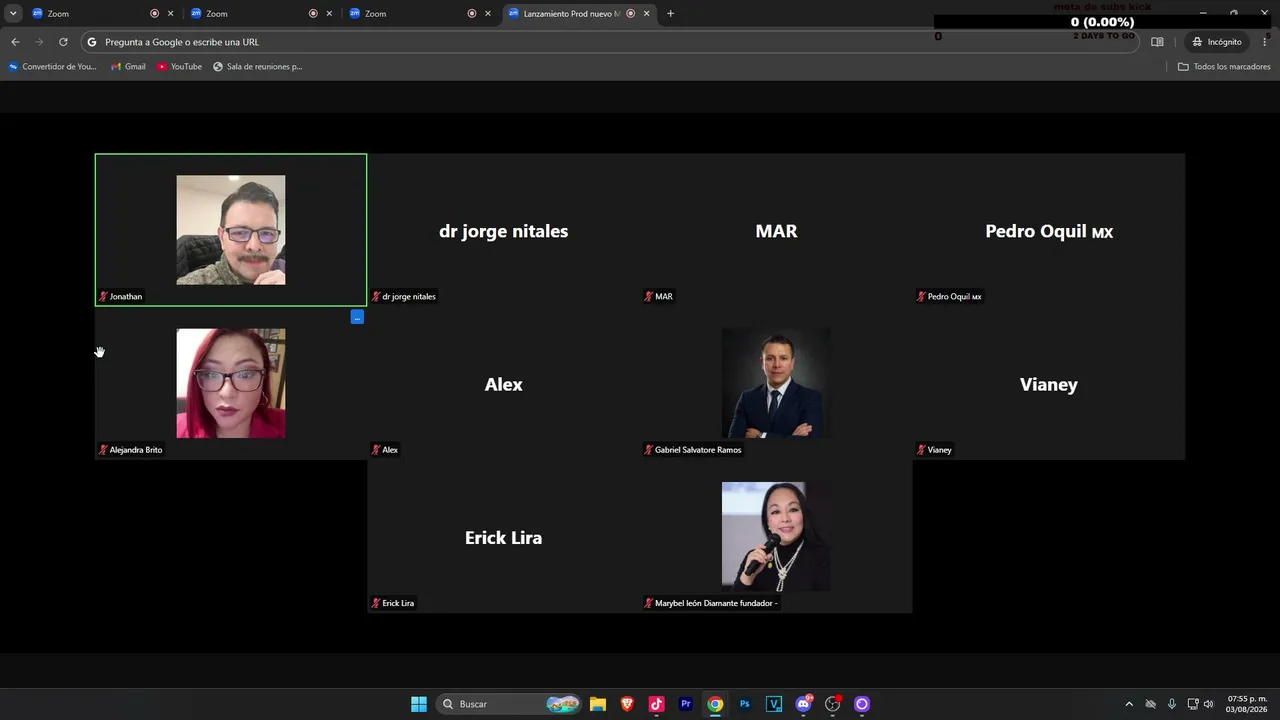The width and height of the screenshot is (1280, 720).
Task: Open the YouTube bookmark
Action: point(179,67)
